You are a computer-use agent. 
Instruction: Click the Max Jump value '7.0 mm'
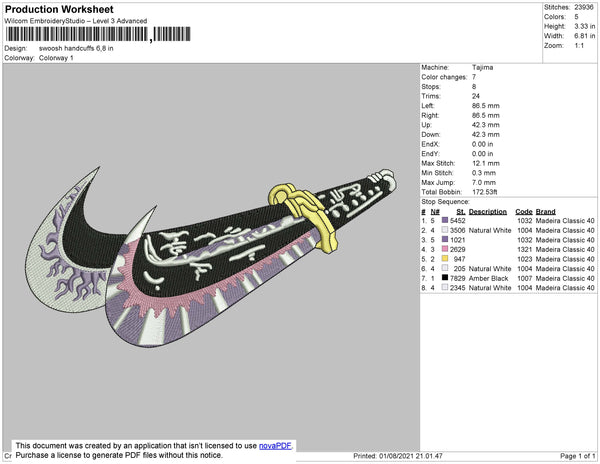point(484,182)
